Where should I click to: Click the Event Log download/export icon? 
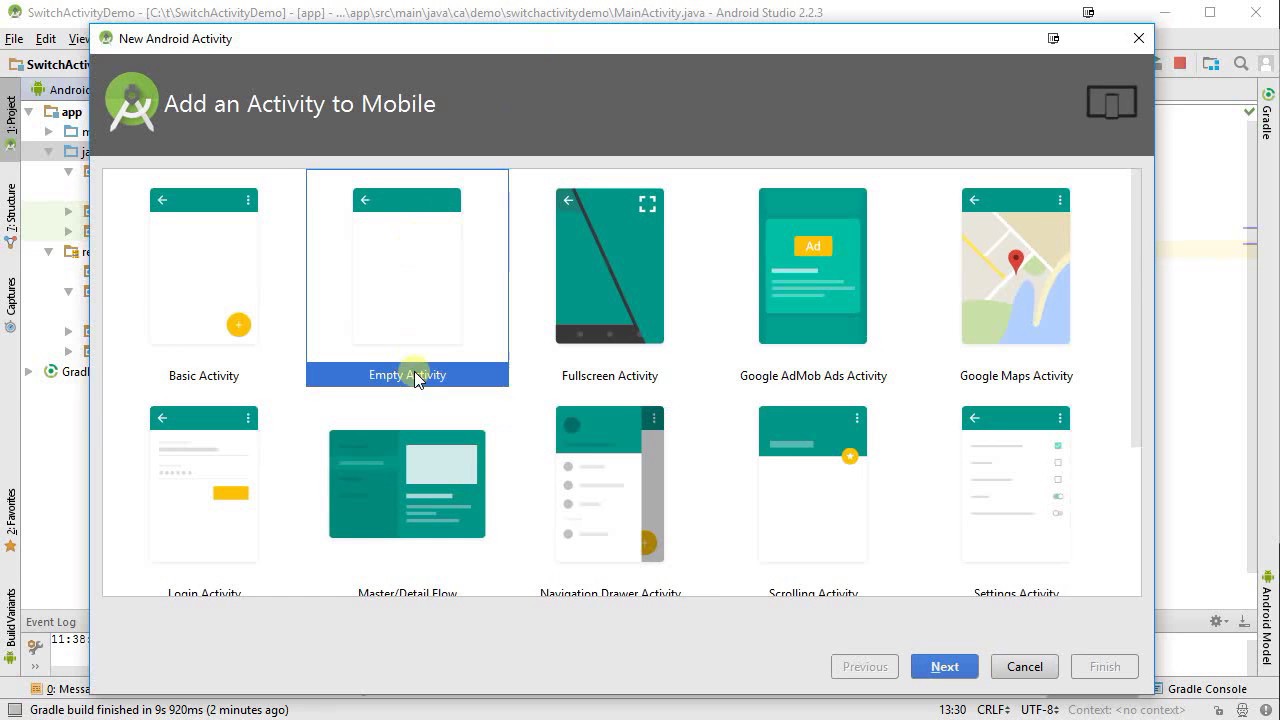tap(1242, 621)
